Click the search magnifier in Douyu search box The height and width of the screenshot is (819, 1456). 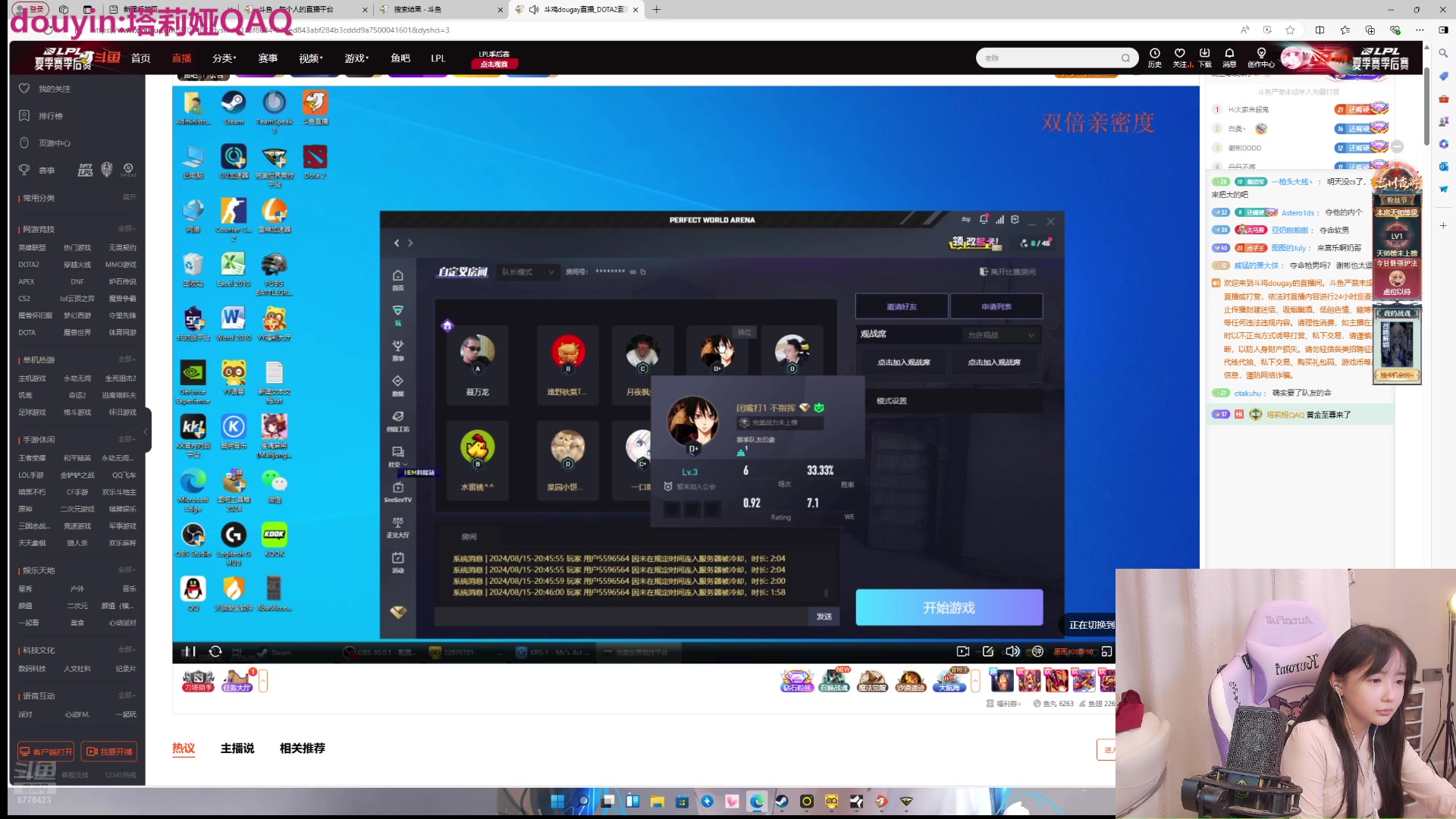1125,58
